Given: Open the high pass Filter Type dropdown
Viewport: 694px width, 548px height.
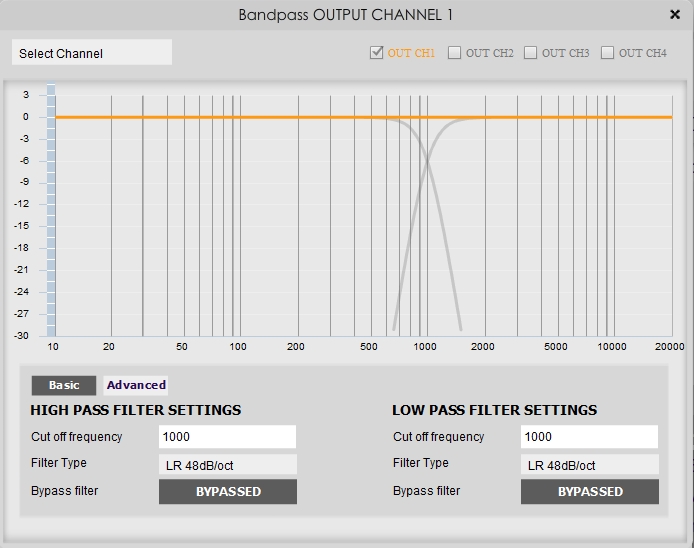Looking at the screenshot, I should [x=227, y=465].
